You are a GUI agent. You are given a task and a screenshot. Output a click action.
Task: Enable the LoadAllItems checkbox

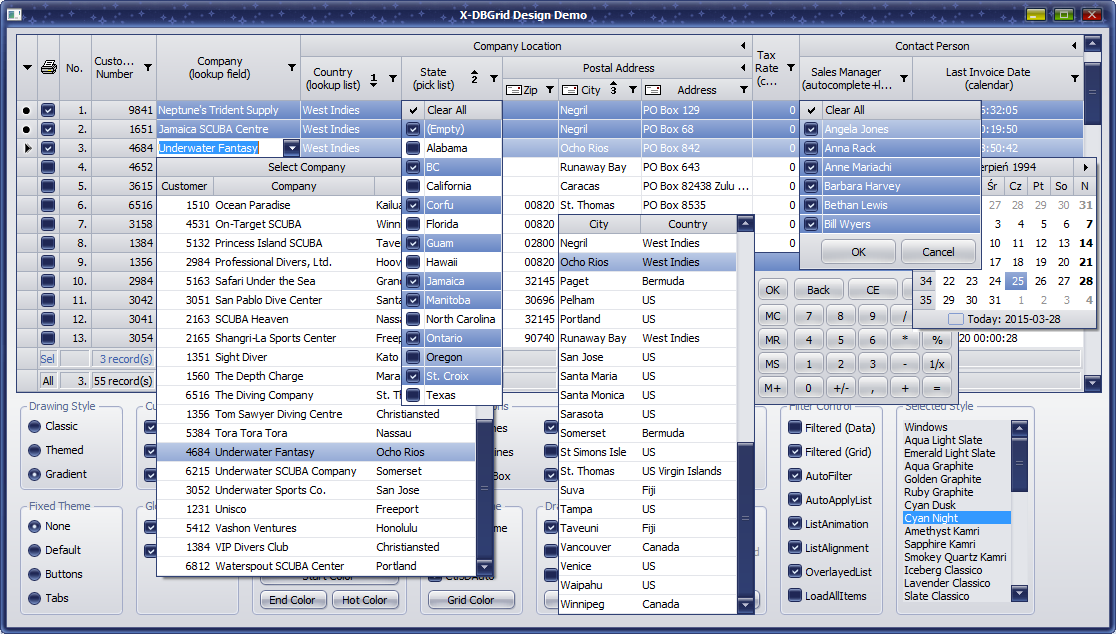click(x=795, y=596)
